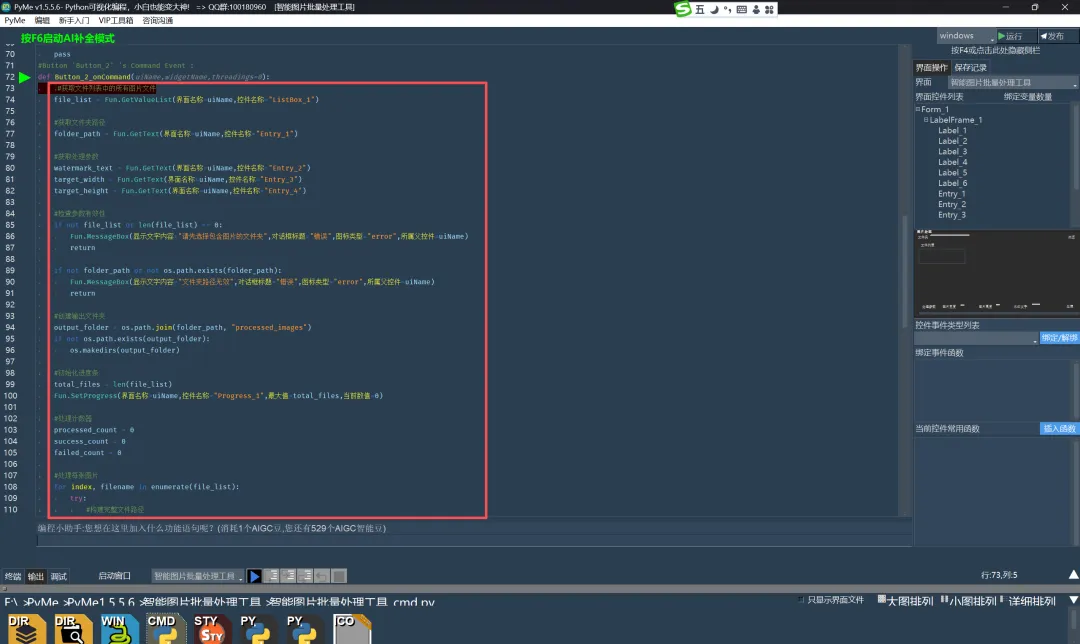Click the undo arrow icon in bottom toolbar
Screen dimensions: 1080x644
pos(322,576)
